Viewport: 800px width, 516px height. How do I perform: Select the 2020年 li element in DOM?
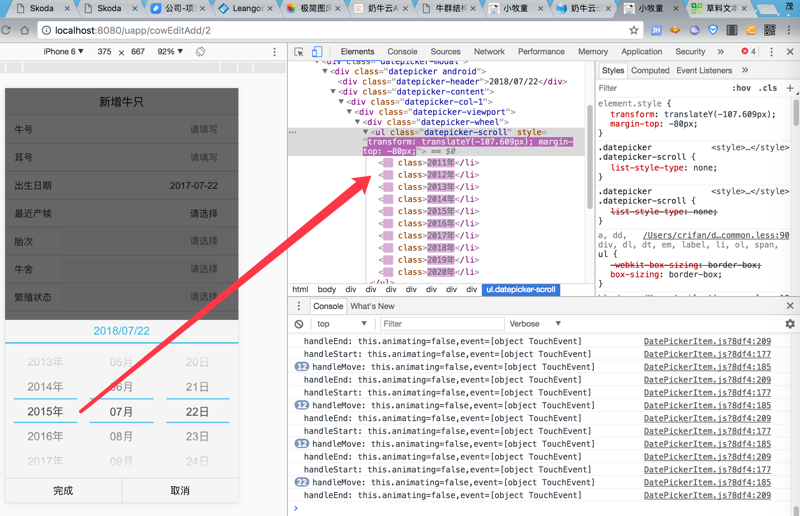pyautogui.click(x=429, y=272)
